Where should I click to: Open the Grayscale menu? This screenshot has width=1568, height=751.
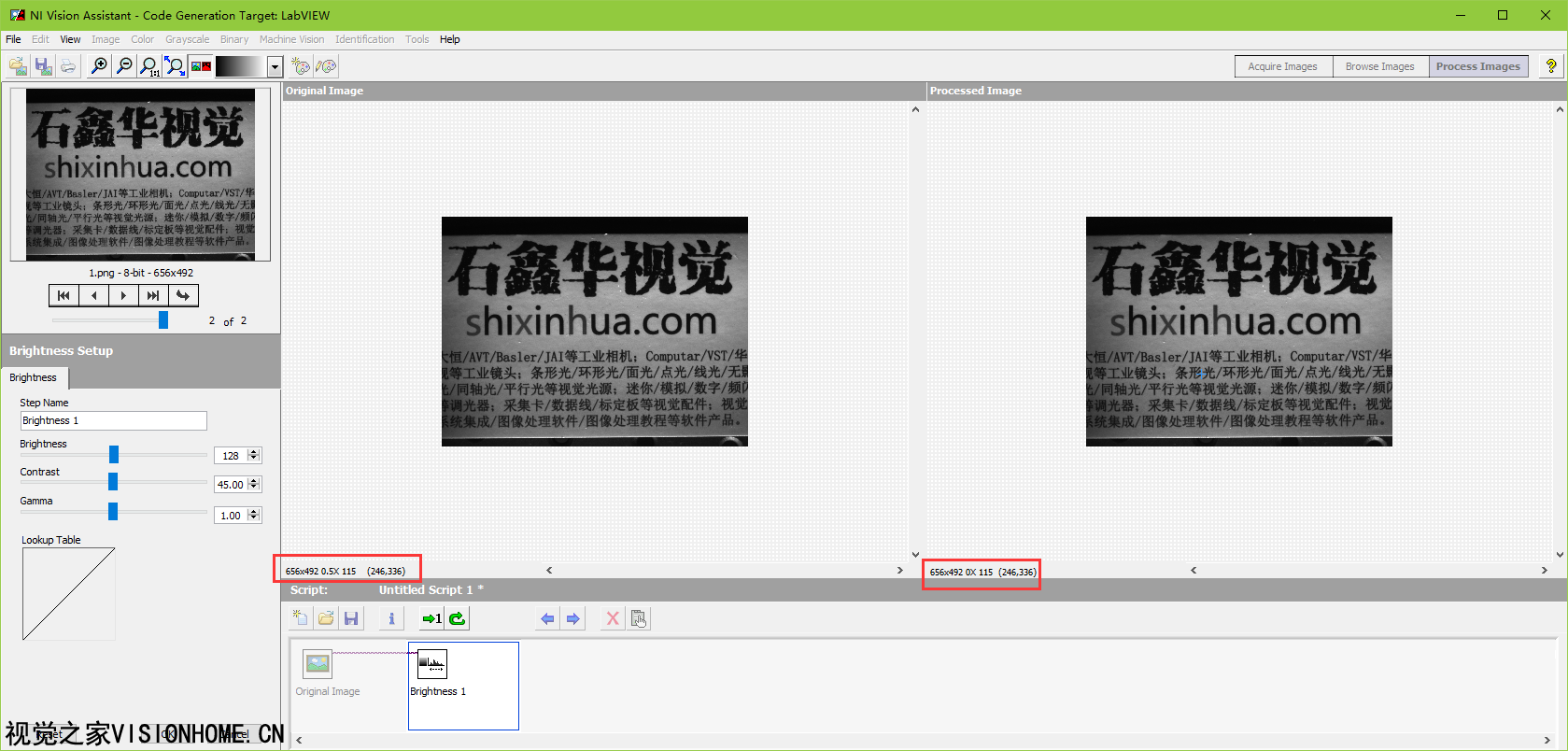pos(188,39)
